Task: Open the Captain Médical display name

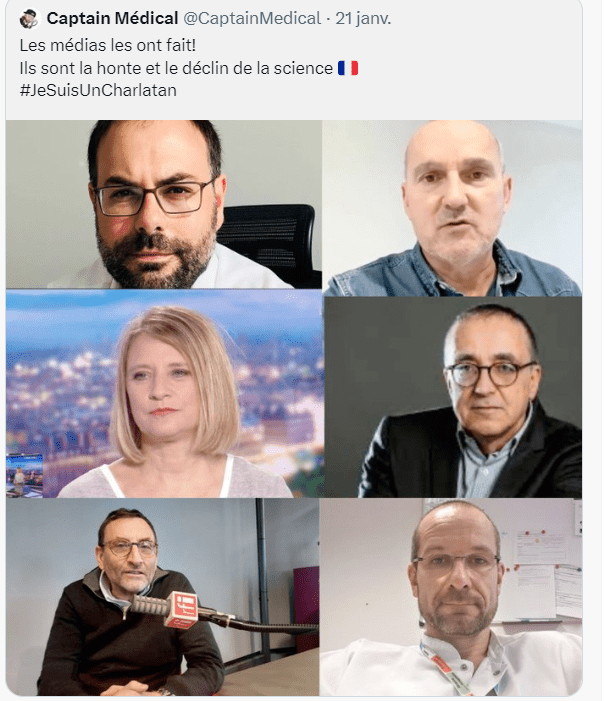Action: tap(112, 18)
